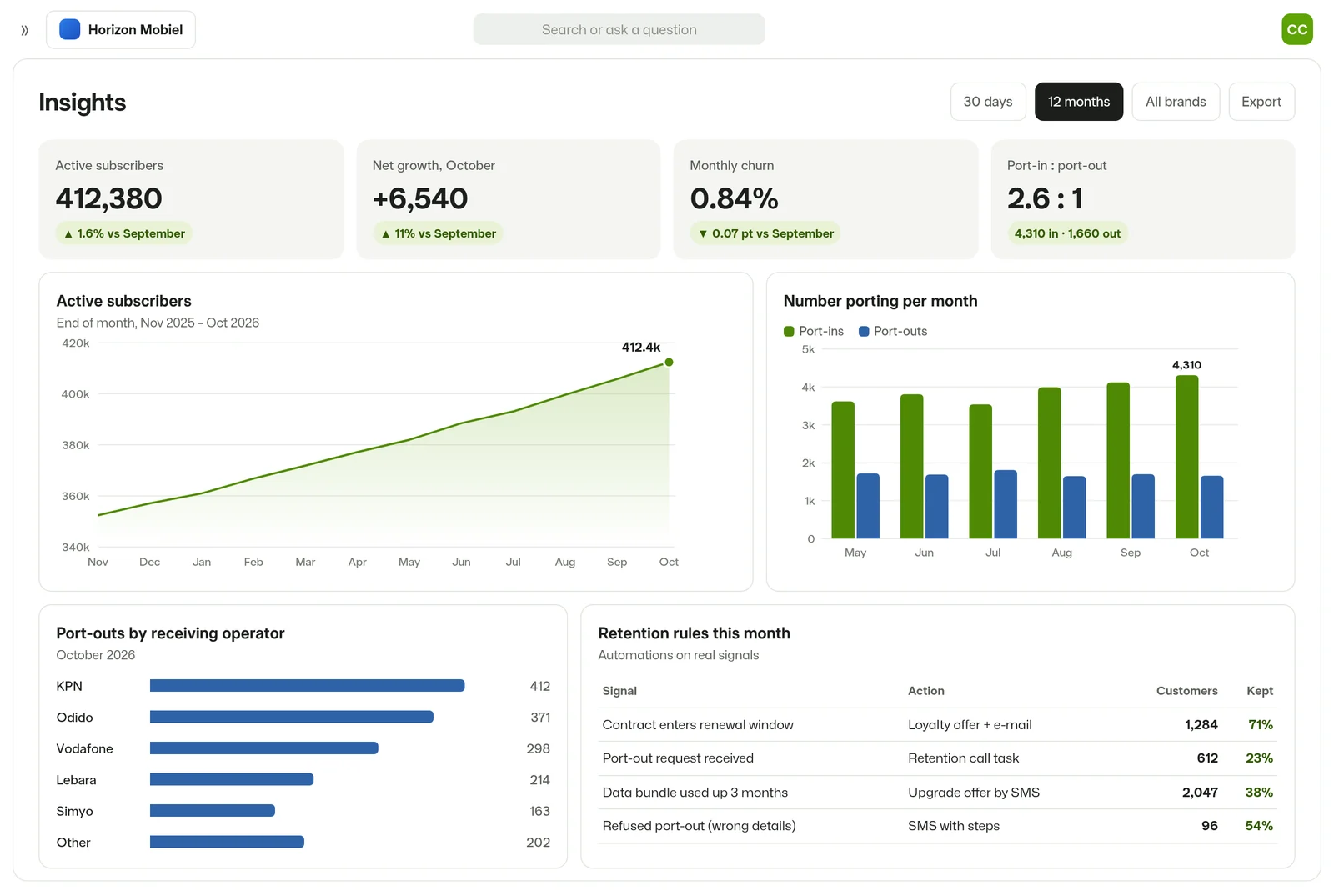
Task: Click the Simyo port-outs bar
Action: click(x=213, y=811)
